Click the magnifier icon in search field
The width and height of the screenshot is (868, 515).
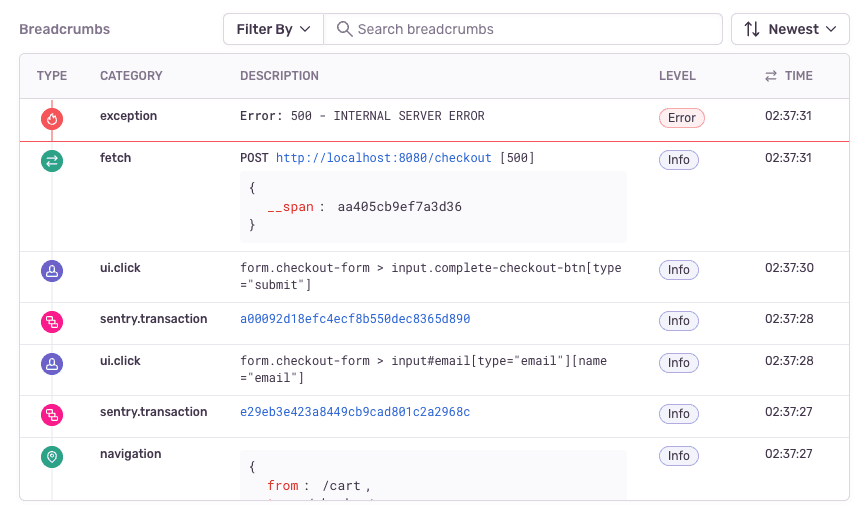coord(344,29)
